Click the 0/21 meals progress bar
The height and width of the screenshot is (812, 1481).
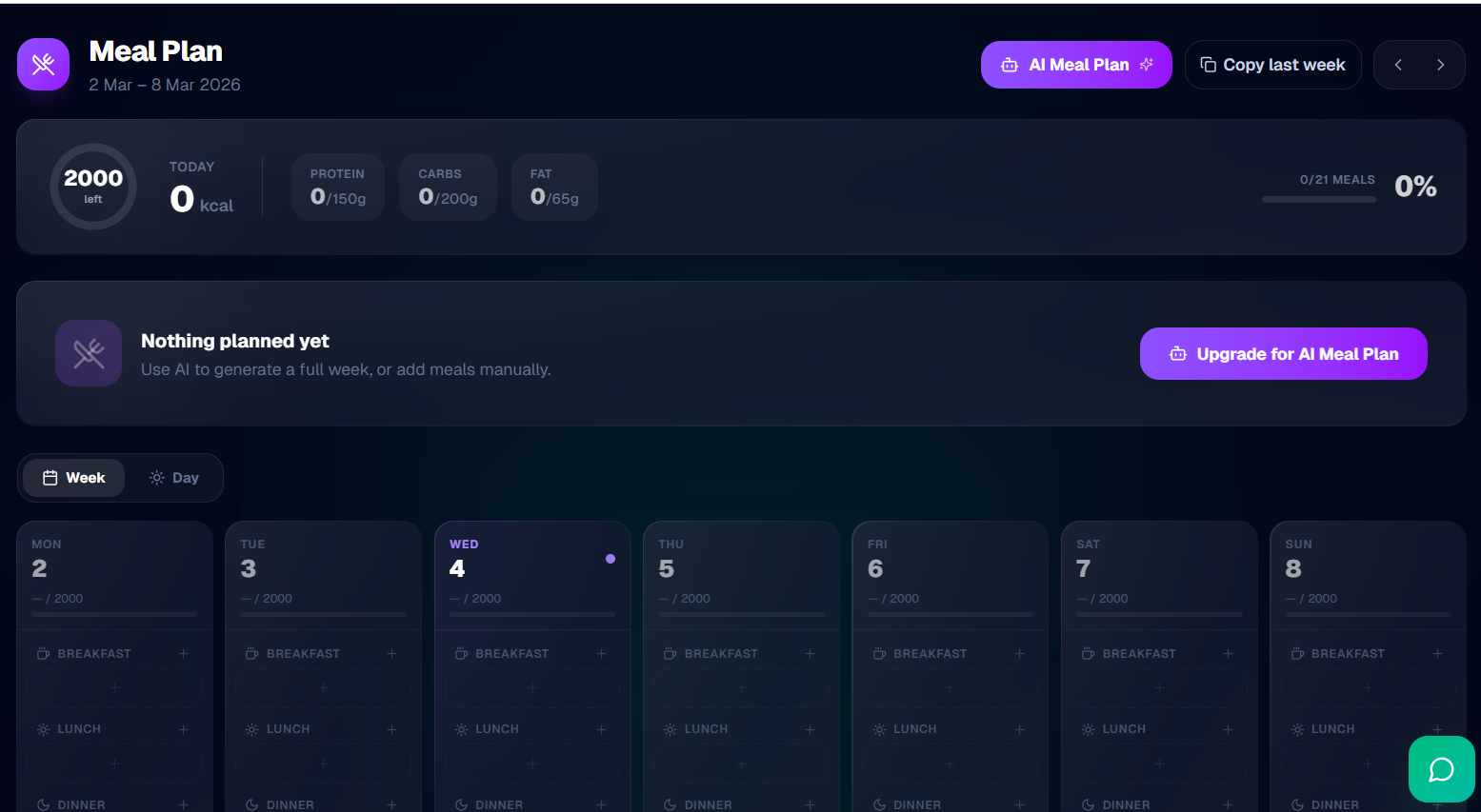pyautogui.click(x=1318, y=199)
